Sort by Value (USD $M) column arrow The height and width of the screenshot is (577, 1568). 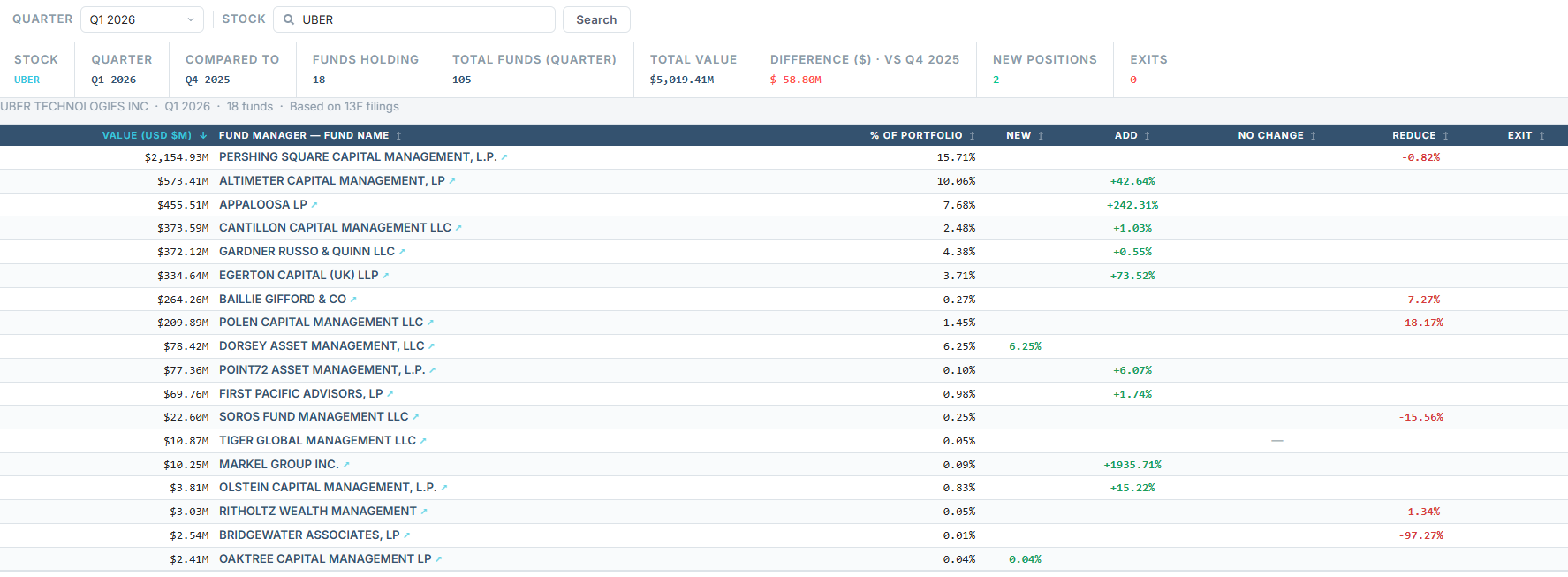point(203,135)
